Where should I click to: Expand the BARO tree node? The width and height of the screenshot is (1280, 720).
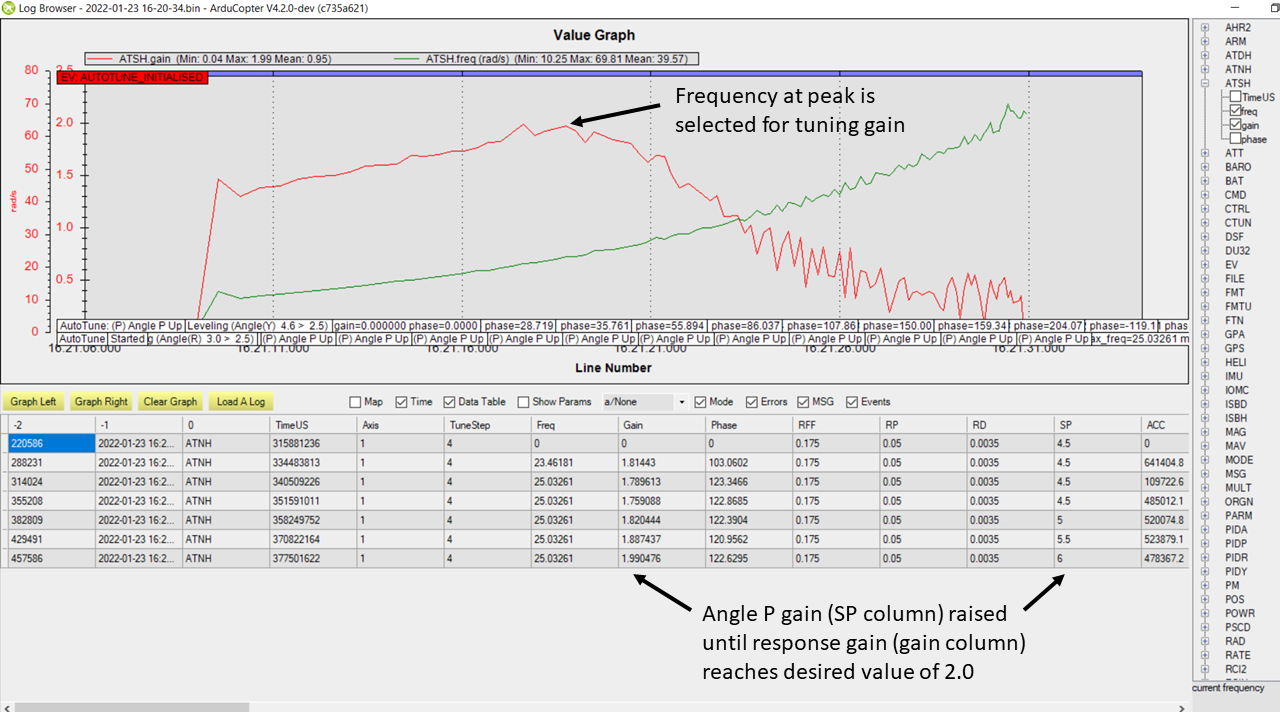(x=1205, y=167)
